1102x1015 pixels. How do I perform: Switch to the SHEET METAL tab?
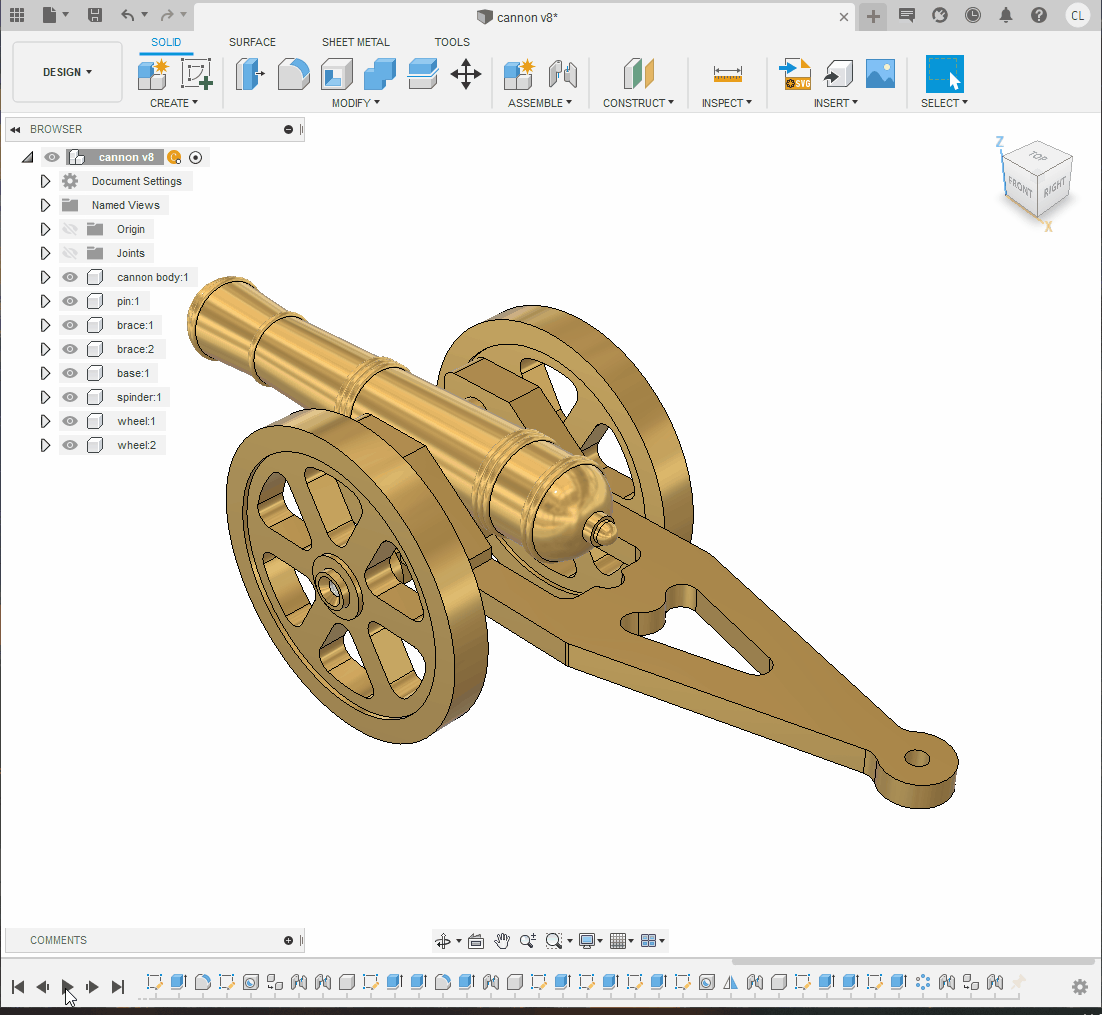(355, 42)
